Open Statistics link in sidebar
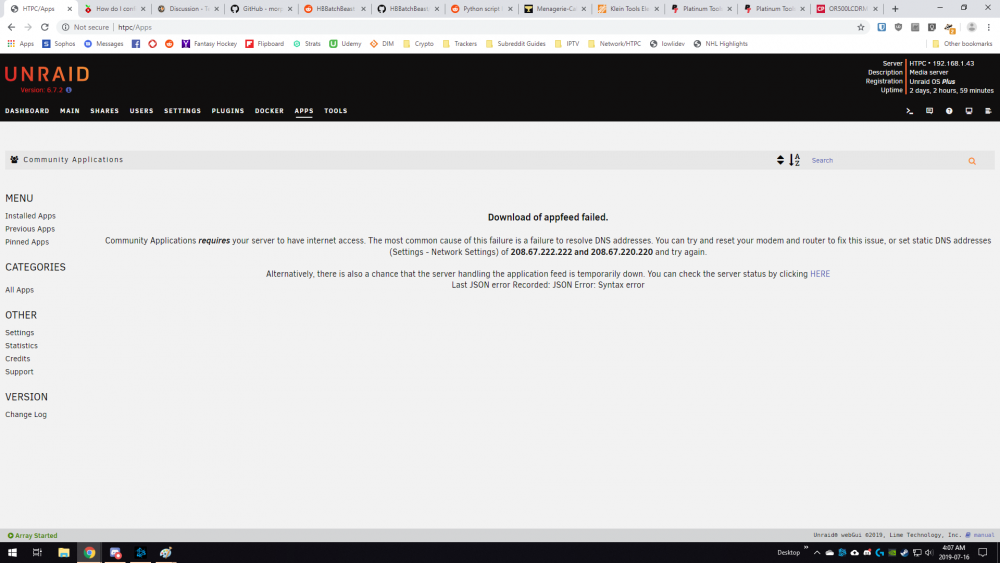 coord(21,346)
